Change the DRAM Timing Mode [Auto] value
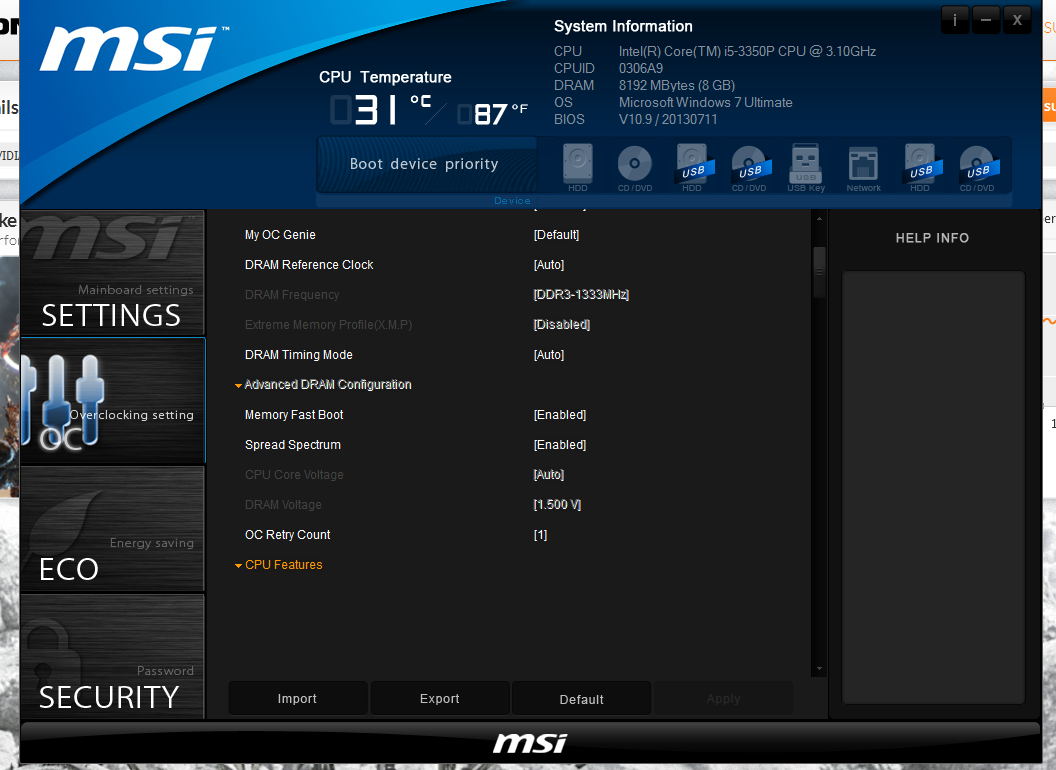 click(x=549, y=354)
